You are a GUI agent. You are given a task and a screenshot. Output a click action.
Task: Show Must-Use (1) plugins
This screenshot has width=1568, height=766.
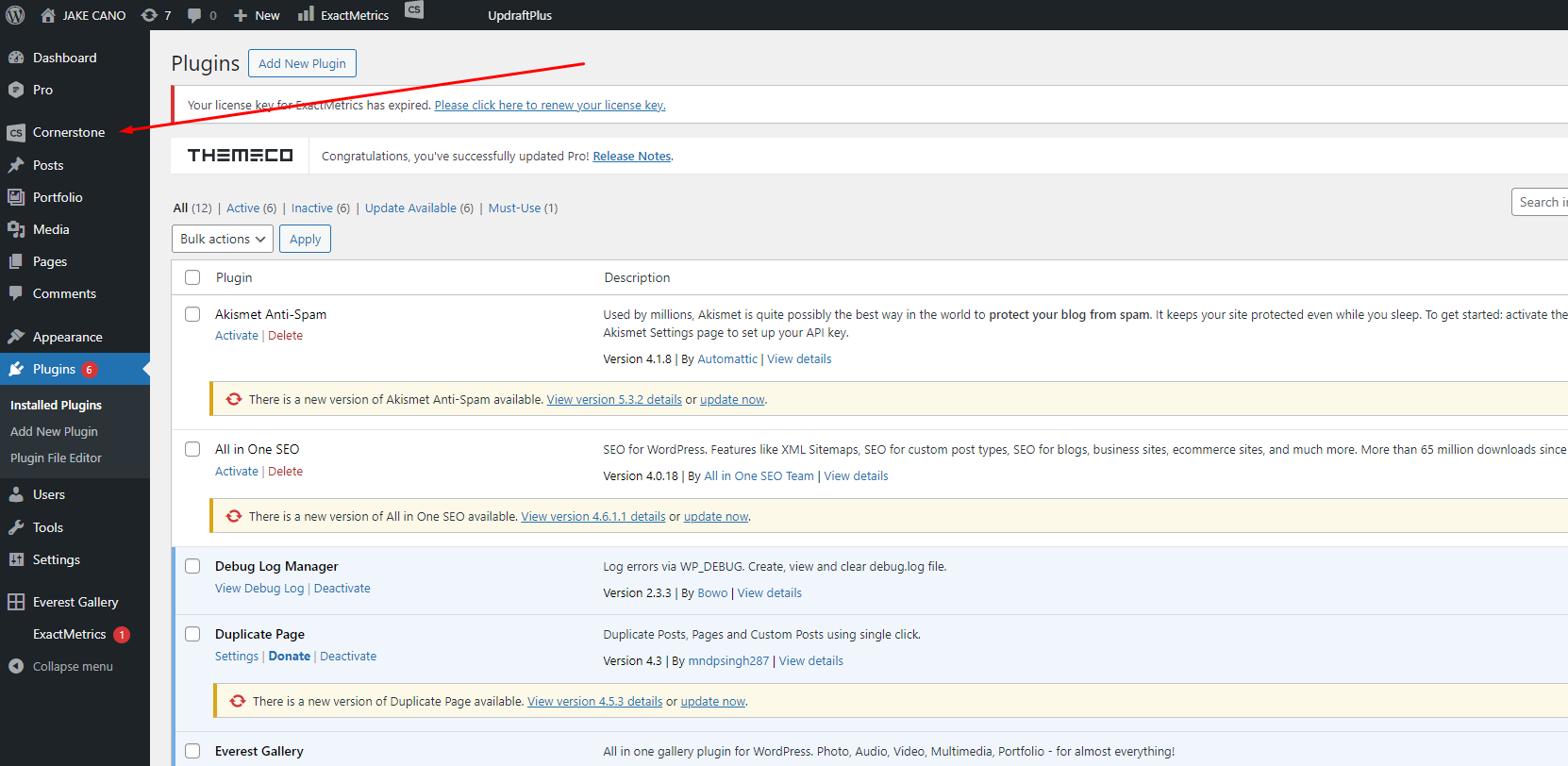[523, 208]
